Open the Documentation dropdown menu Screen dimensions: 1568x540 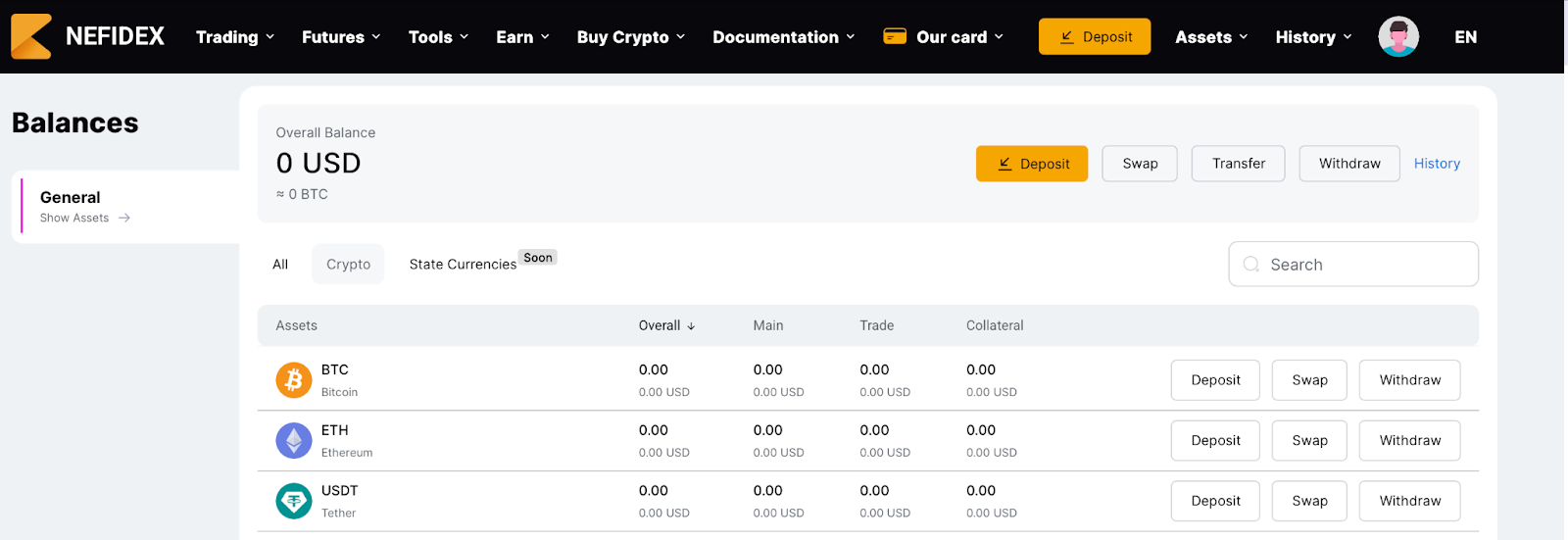[x=784, y=37]
